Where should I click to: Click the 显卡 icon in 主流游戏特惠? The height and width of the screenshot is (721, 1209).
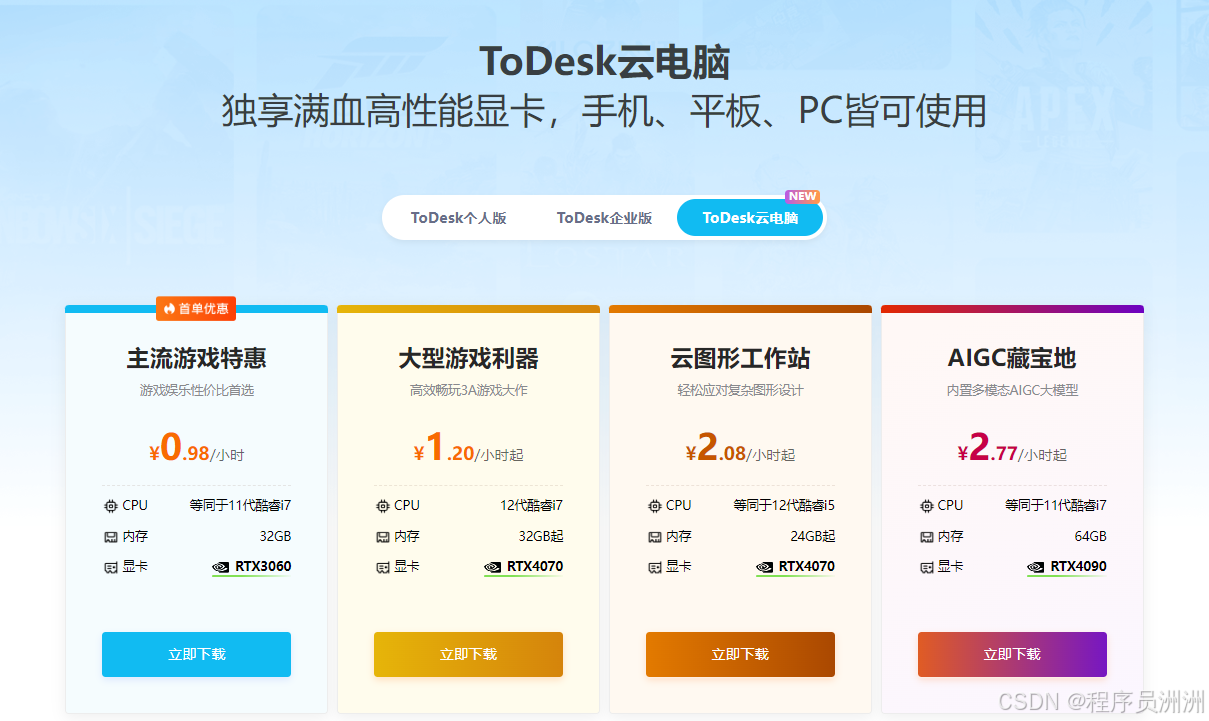[x=110, y=568]
